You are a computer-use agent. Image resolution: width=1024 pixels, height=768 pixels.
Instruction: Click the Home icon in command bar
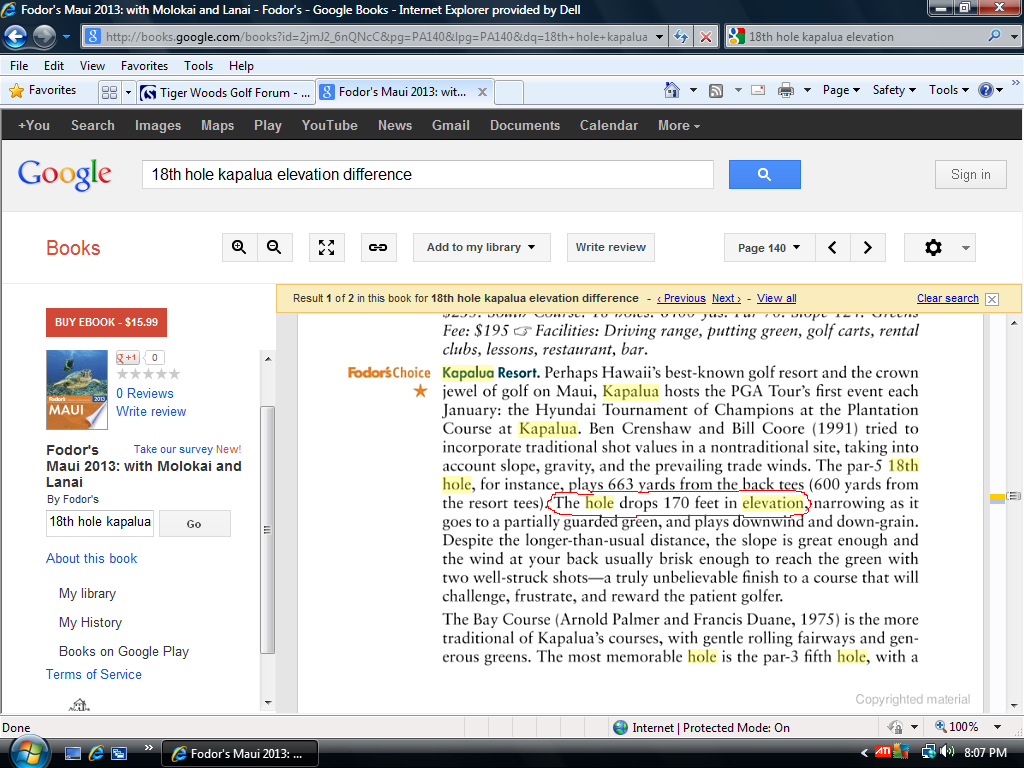click(671, 90)
